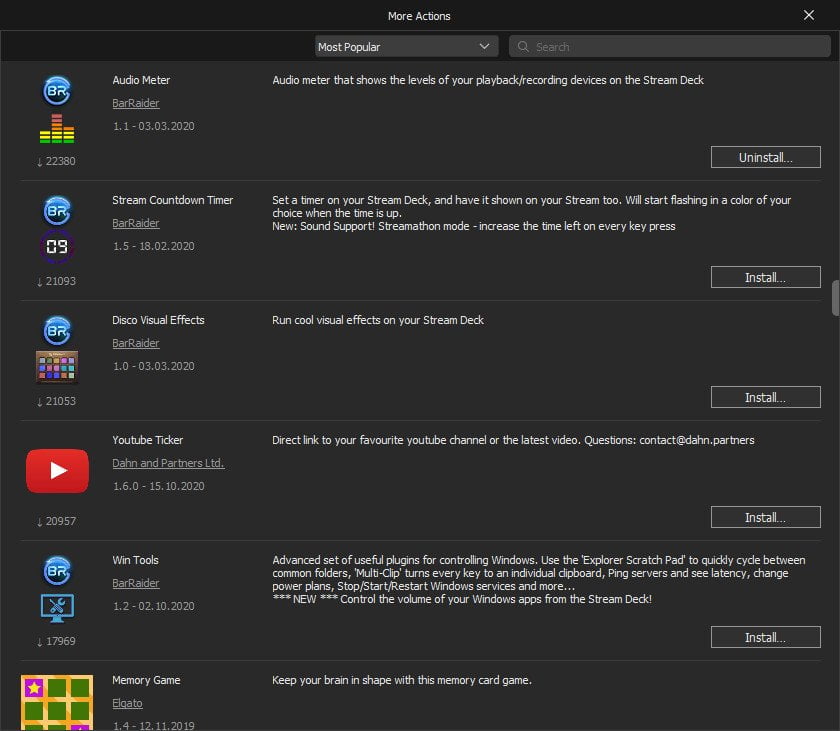840x731 pixels.
Task: Click the BarRaider logo beside Disco Visual Effects
Action: [x=57, y=331]
